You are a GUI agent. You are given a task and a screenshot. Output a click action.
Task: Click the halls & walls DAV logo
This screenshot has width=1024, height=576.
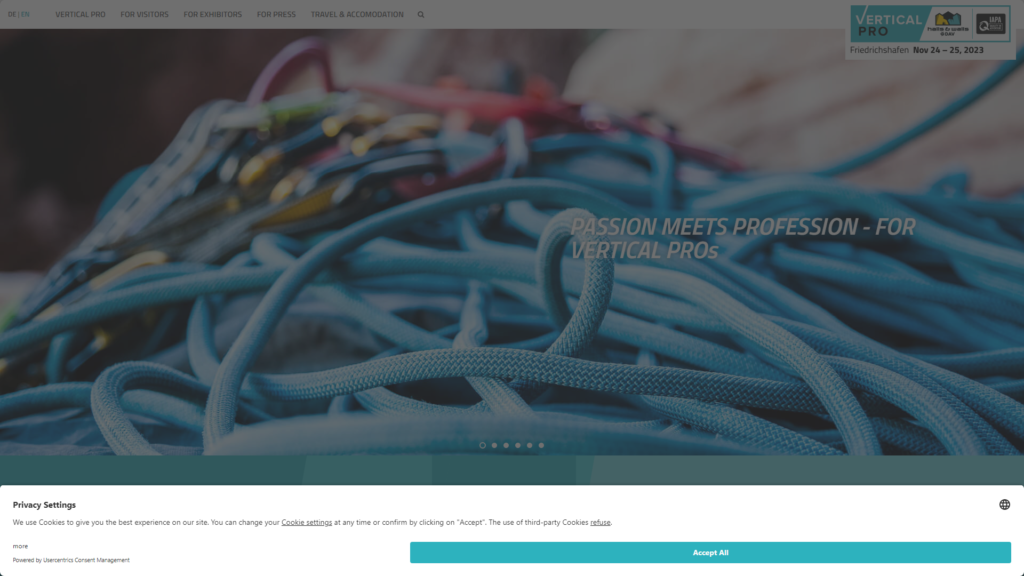tap(948, 23)
